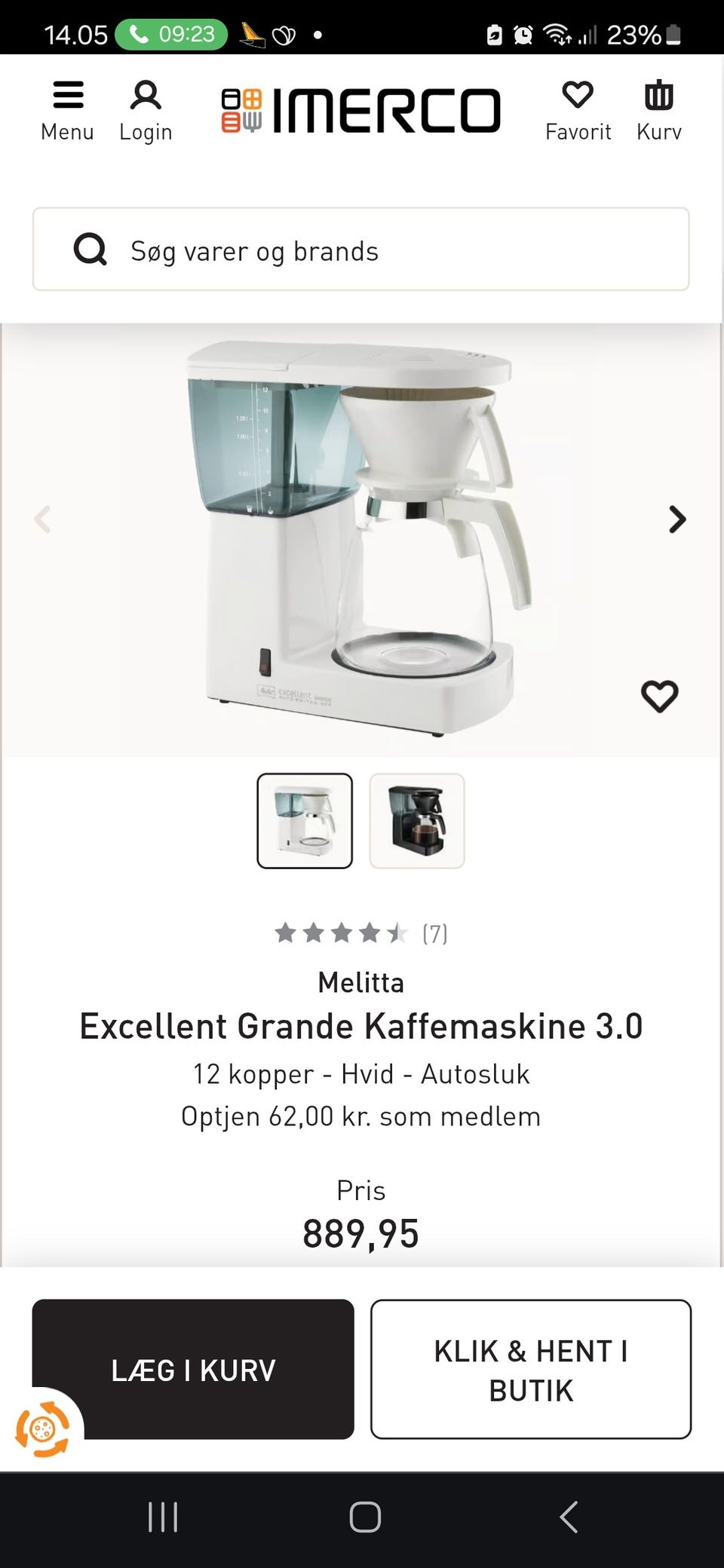Show next product image arrow
Screen dimensions: 724x1568
point(677,519)
